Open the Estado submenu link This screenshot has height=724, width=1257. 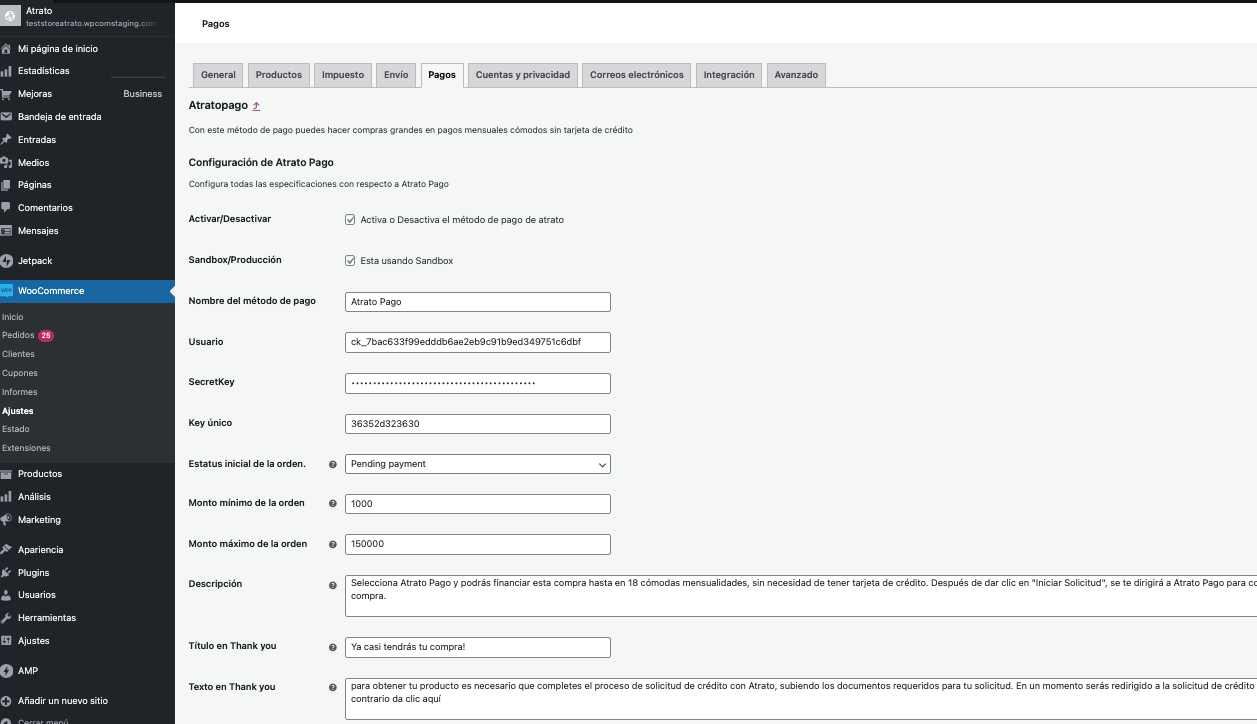point(16,429)
